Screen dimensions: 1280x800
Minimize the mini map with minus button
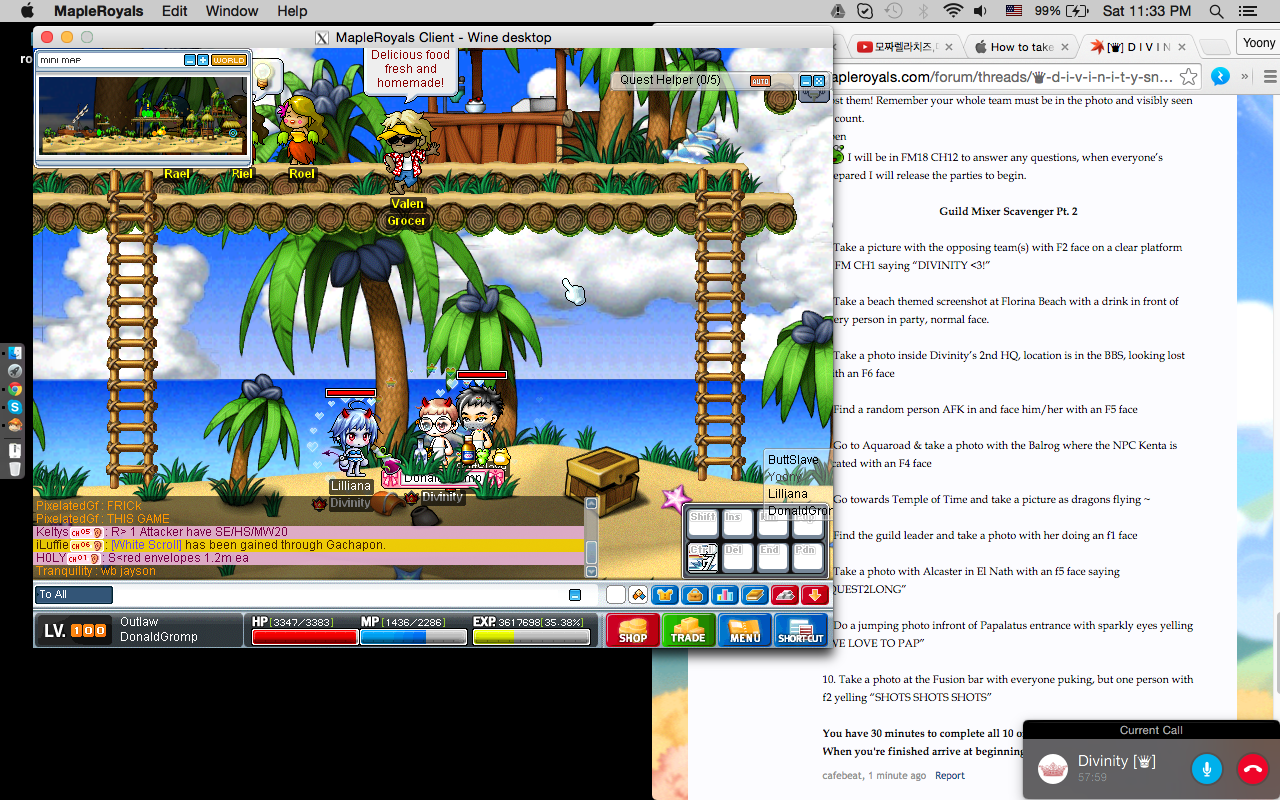(x=190, y=60)
